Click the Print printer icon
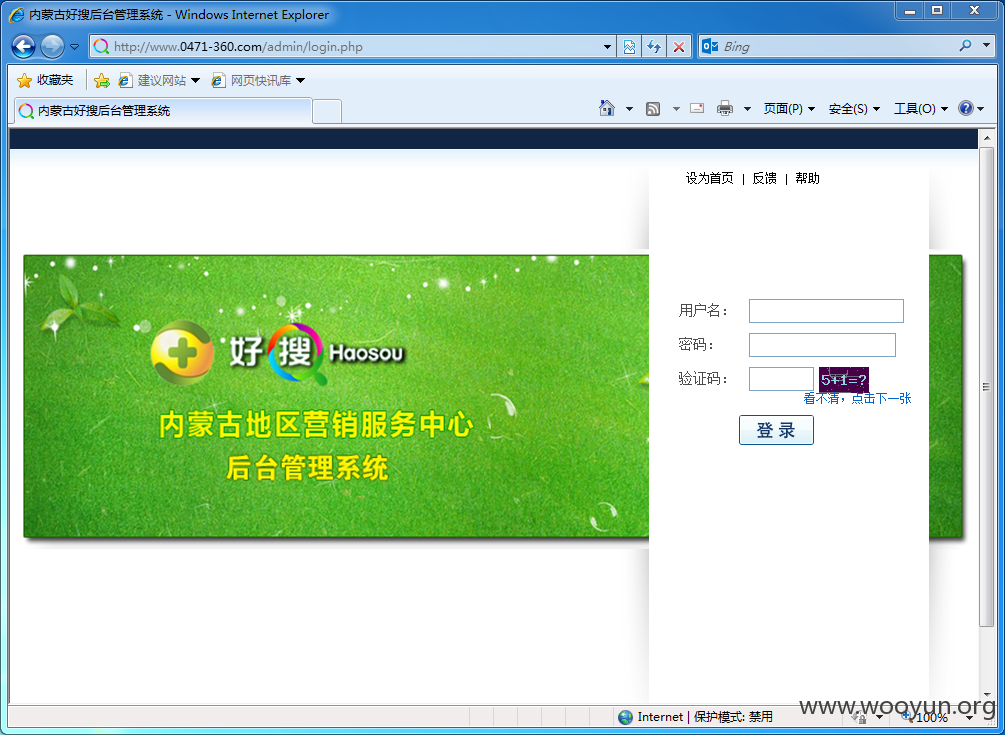The image size is (1005, 735). 724,108
